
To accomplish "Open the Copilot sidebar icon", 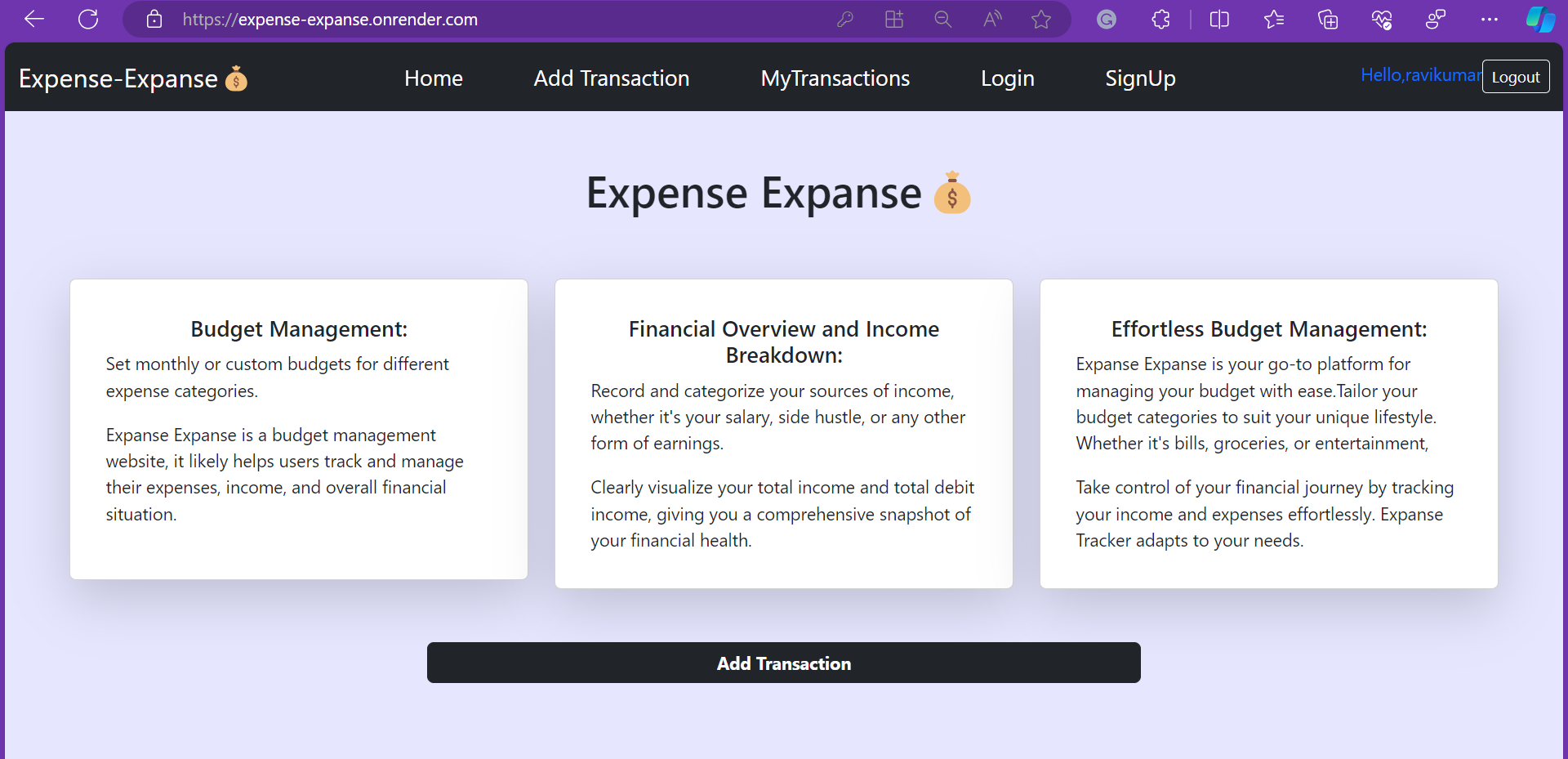I will coord(1540,19).
